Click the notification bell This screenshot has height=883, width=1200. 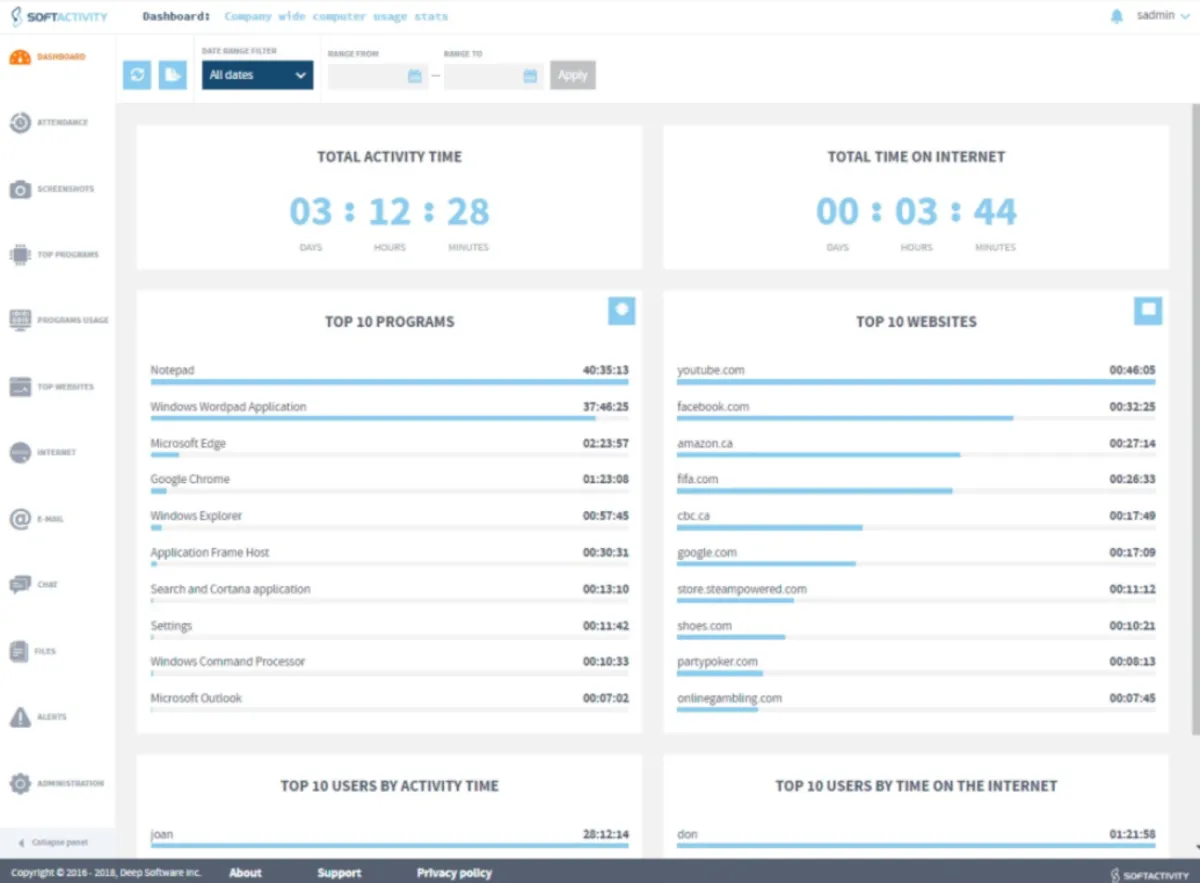click(1117, 16)
